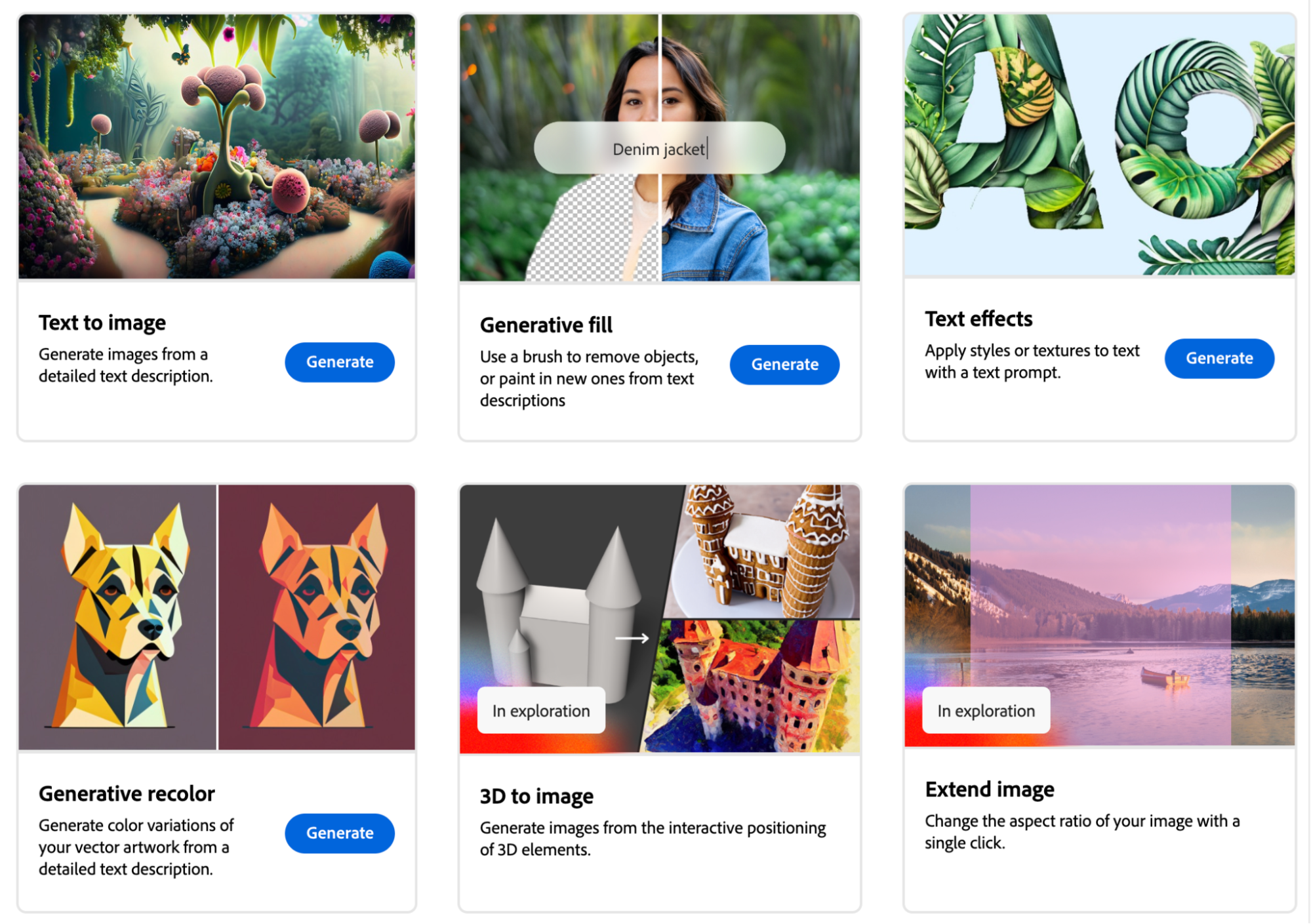The image size is (1311, 924).
Task: Click Generate button for Generative recolor
Action: [339, 833]
